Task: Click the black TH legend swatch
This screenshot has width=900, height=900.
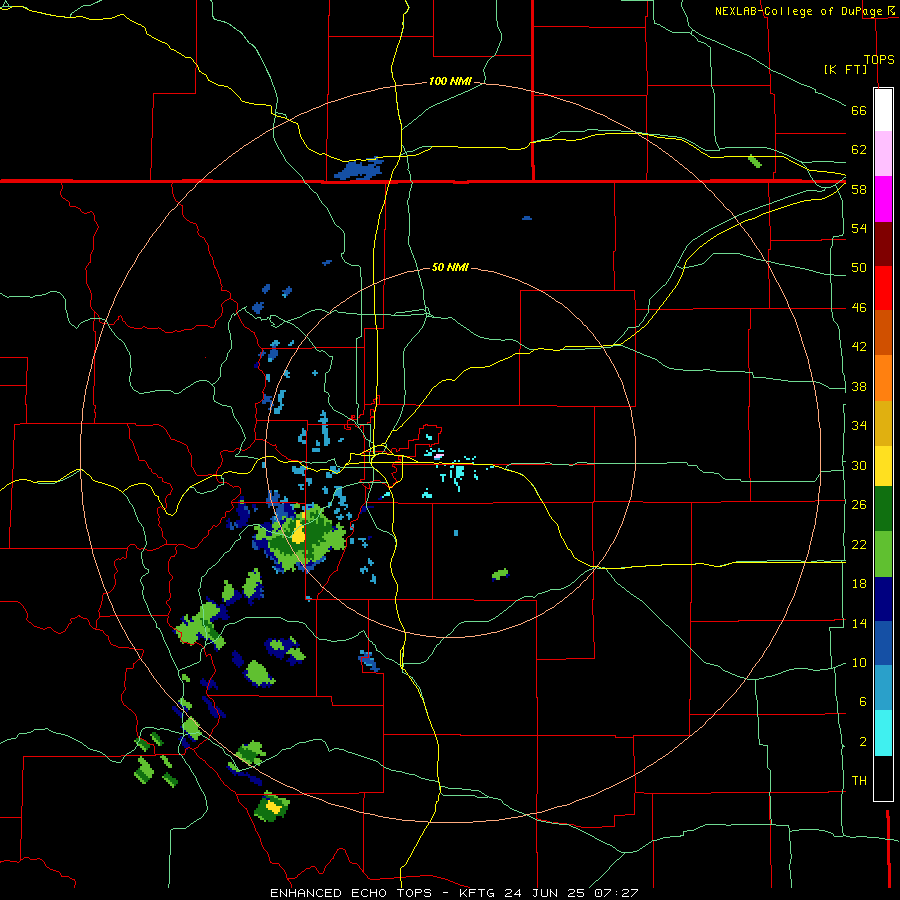Action: 883,778
